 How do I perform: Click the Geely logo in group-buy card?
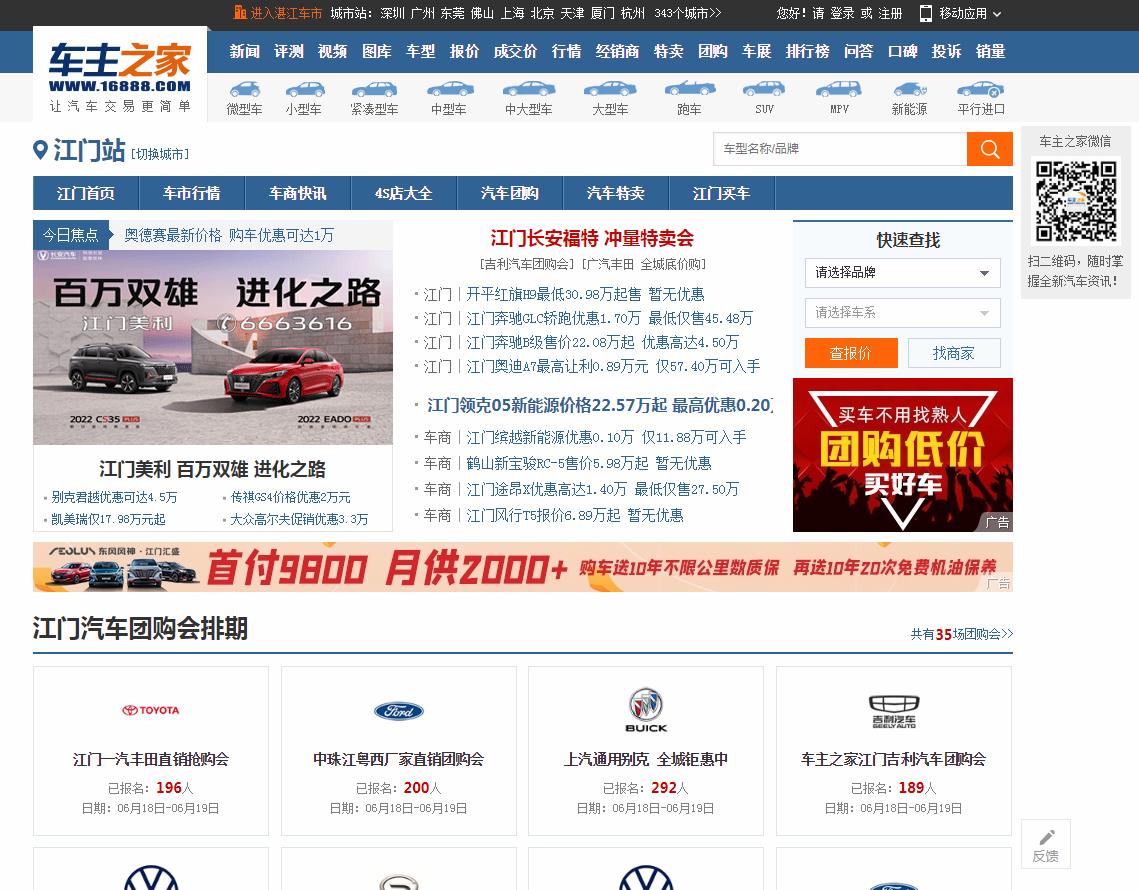(x=893, y=711)
